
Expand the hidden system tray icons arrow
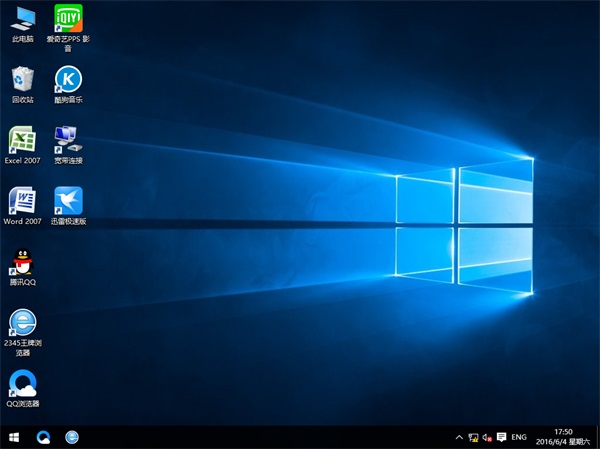tap(457, 438)
